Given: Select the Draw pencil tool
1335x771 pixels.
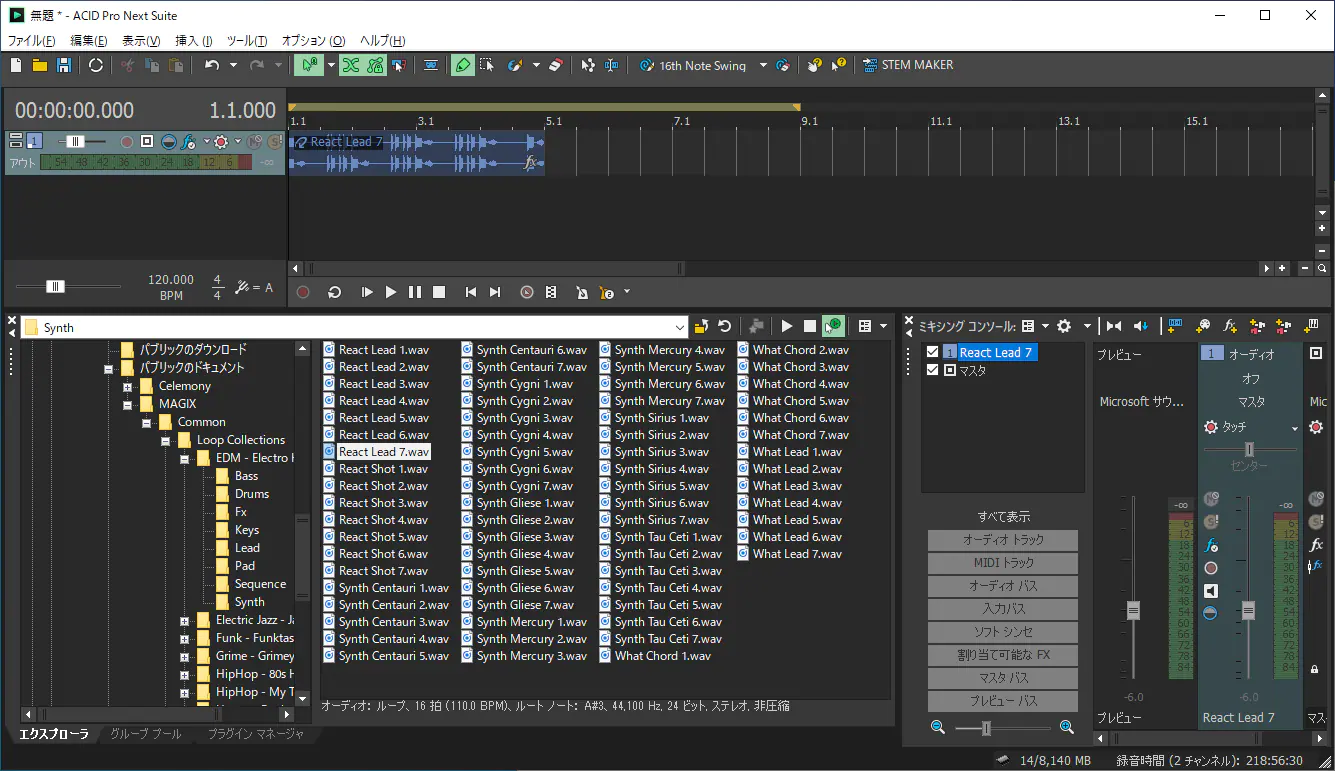Looking at the screenshot, I should pos(461,65).
